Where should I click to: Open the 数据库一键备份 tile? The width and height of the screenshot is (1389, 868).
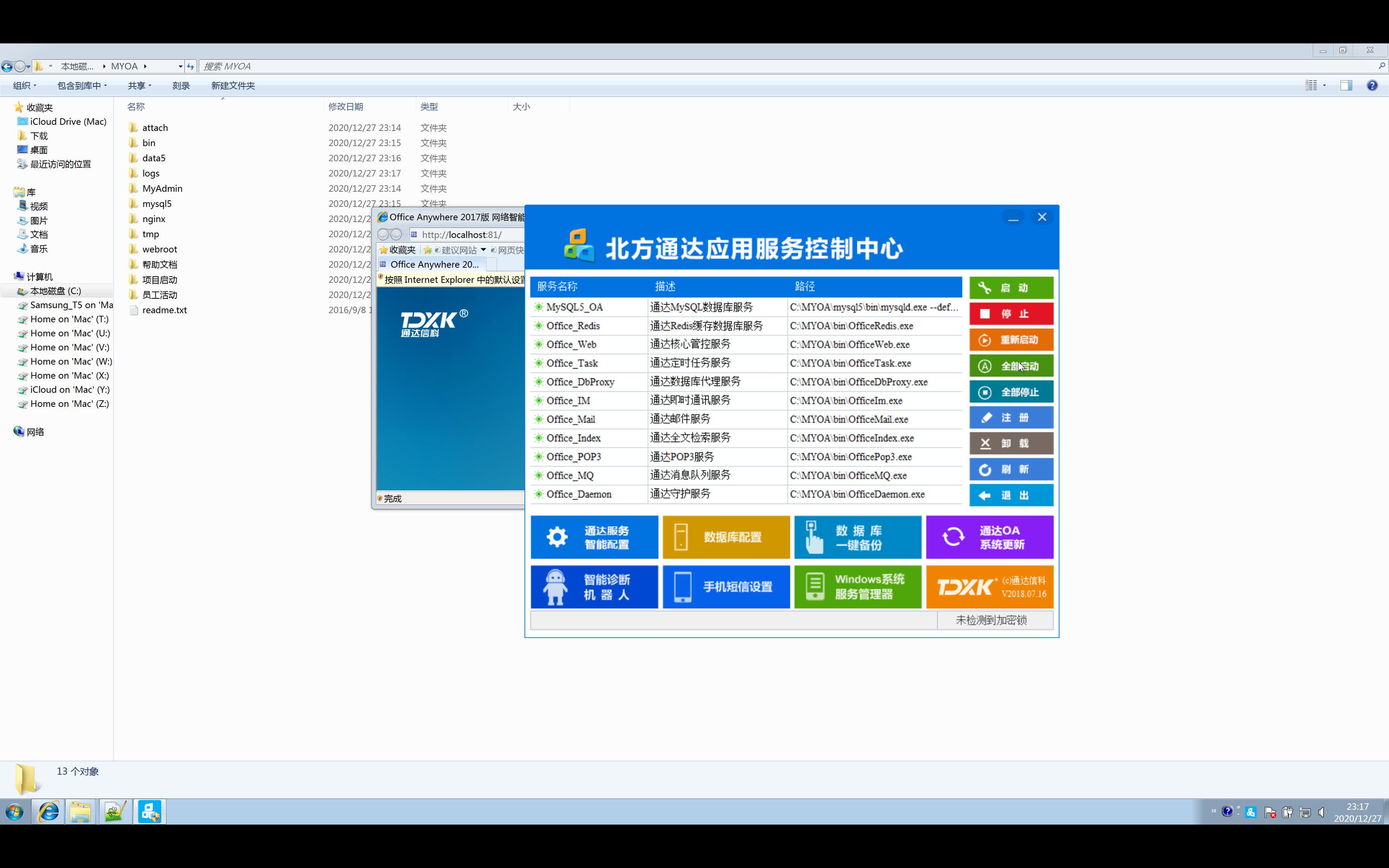pos(858,537)
